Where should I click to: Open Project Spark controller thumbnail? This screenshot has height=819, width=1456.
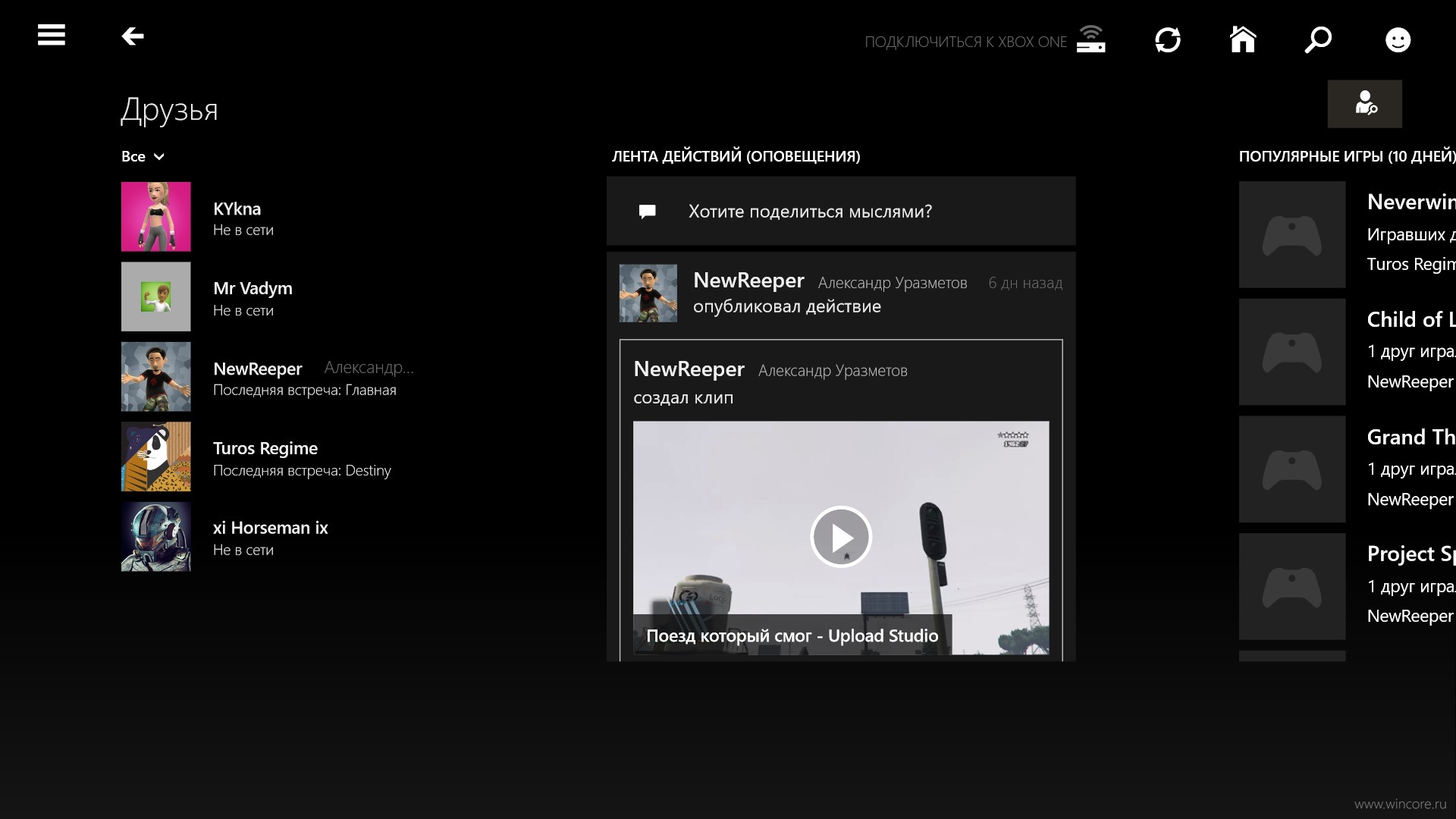tap(1292, 586)
